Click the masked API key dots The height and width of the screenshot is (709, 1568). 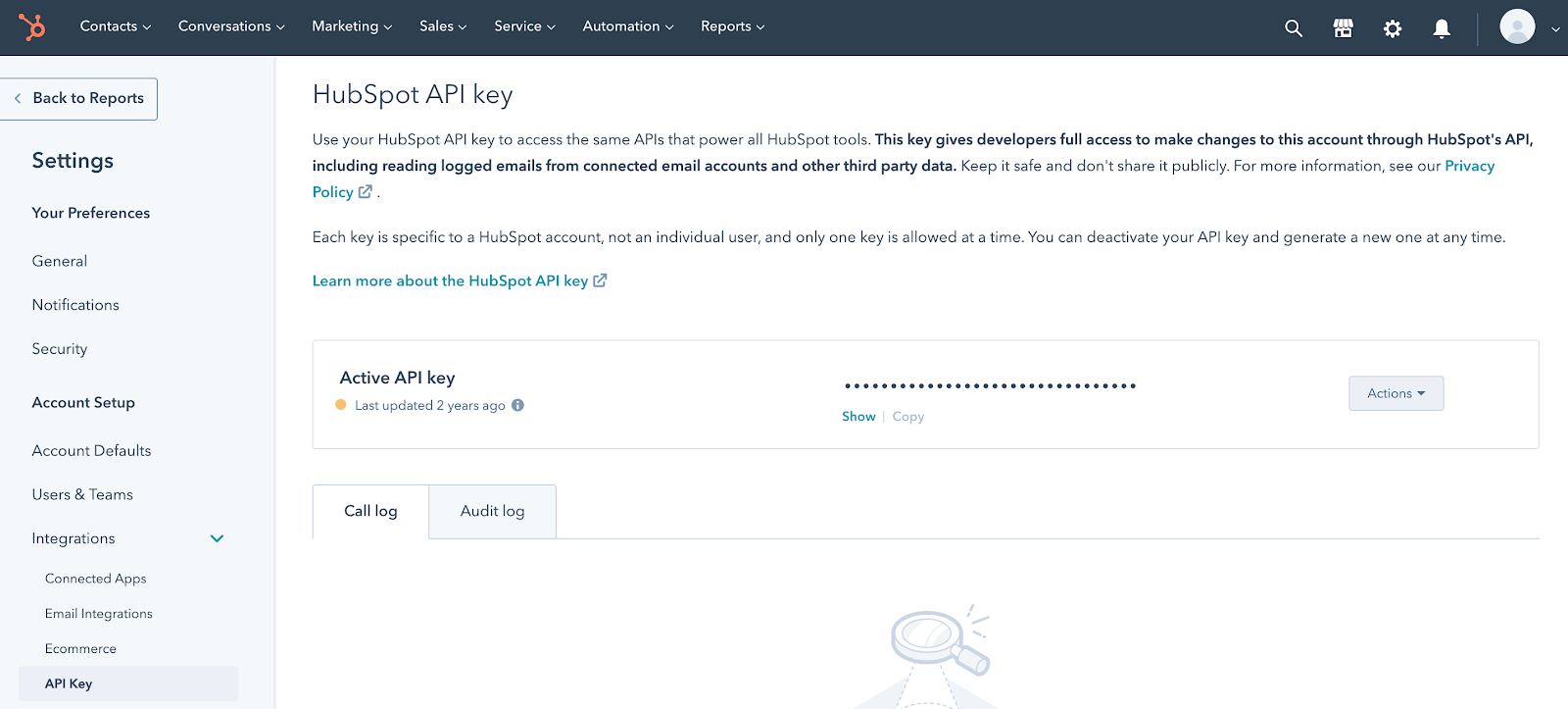click(990, 386)
